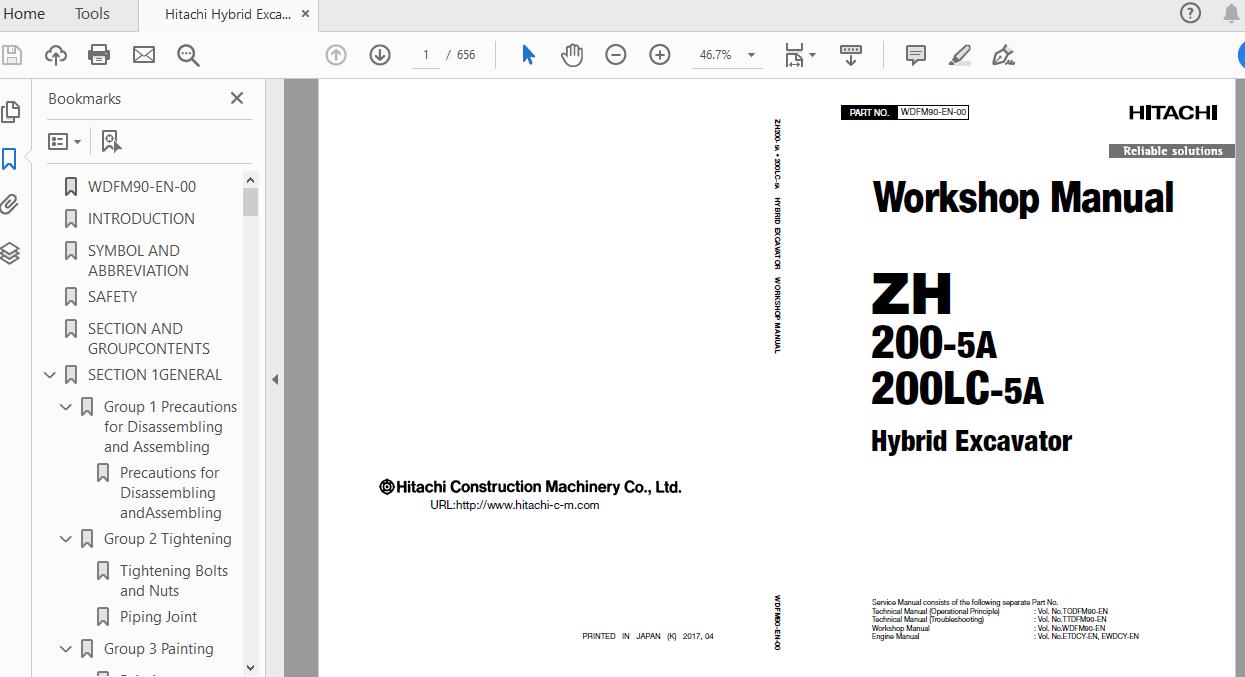Click the Print file icon
1245x677 pixels.
[x=99, y=55]
